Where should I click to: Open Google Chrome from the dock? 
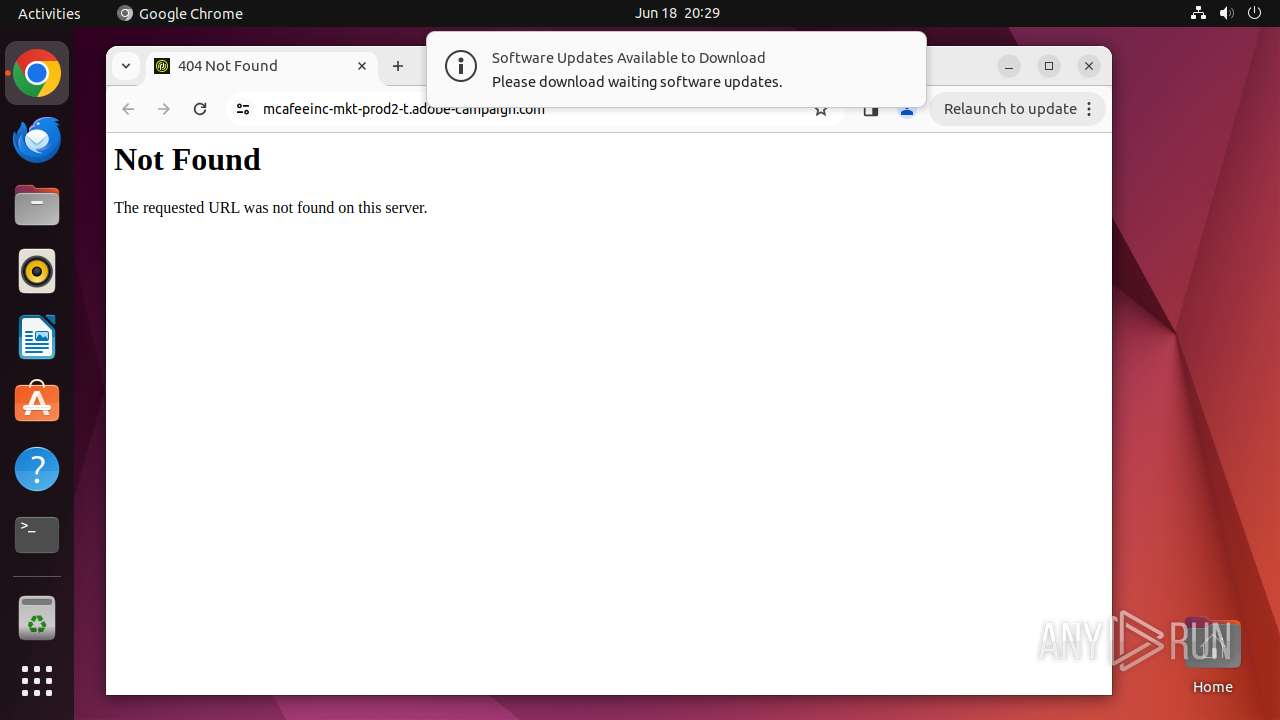coord(37,73)
